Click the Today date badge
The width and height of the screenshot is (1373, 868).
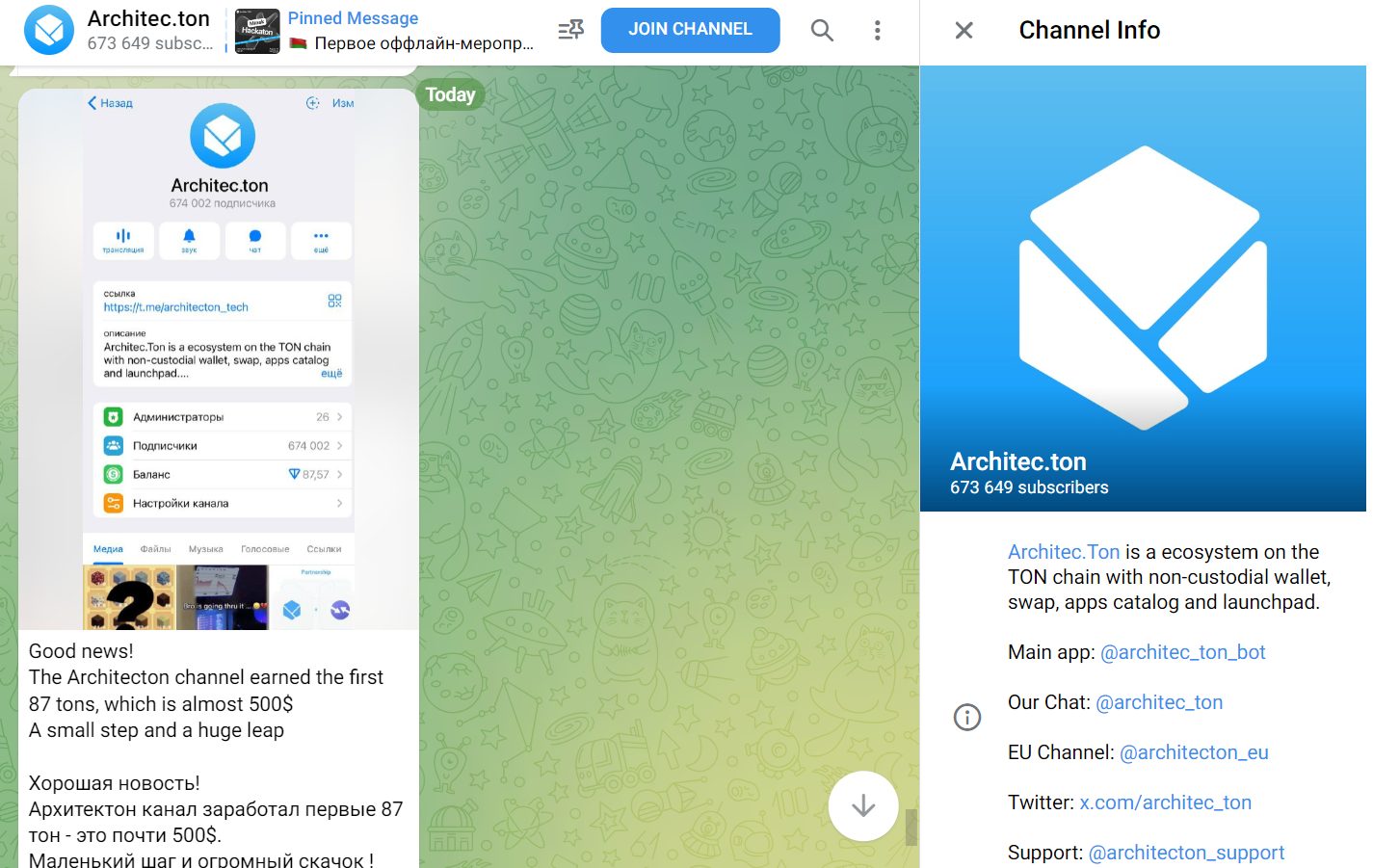pyautogui.click(x=450, y=94)
